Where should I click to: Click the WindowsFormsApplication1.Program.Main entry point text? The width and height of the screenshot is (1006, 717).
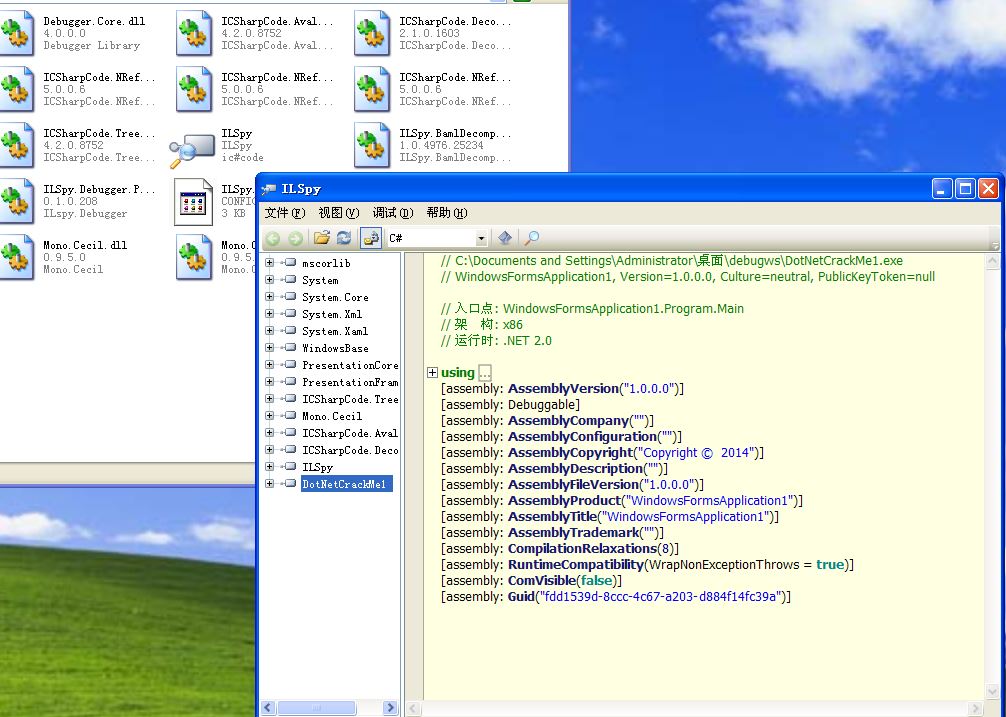point(623,308)
